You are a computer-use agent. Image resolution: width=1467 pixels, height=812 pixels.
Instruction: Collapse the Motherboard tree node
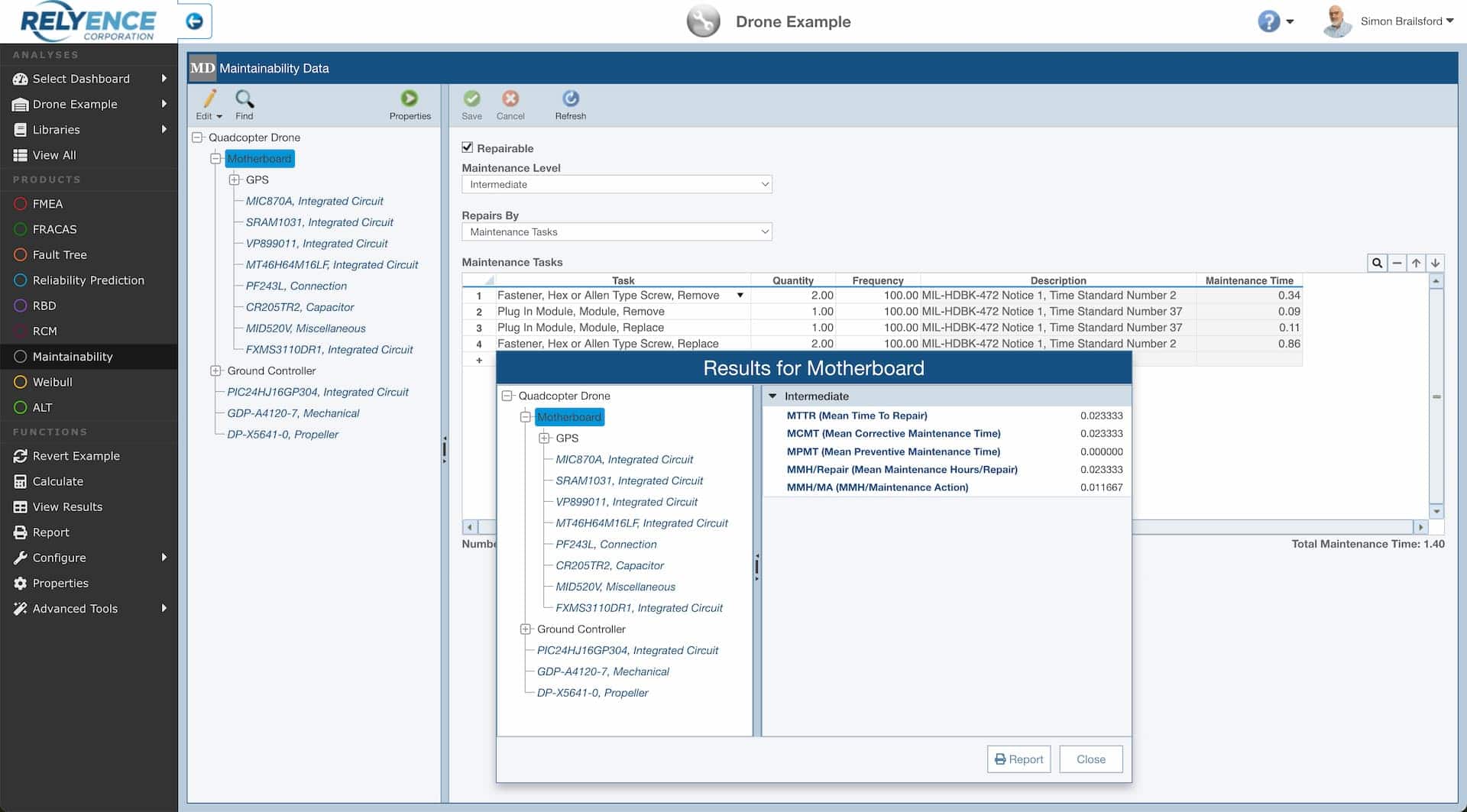[x=215, y=158]
